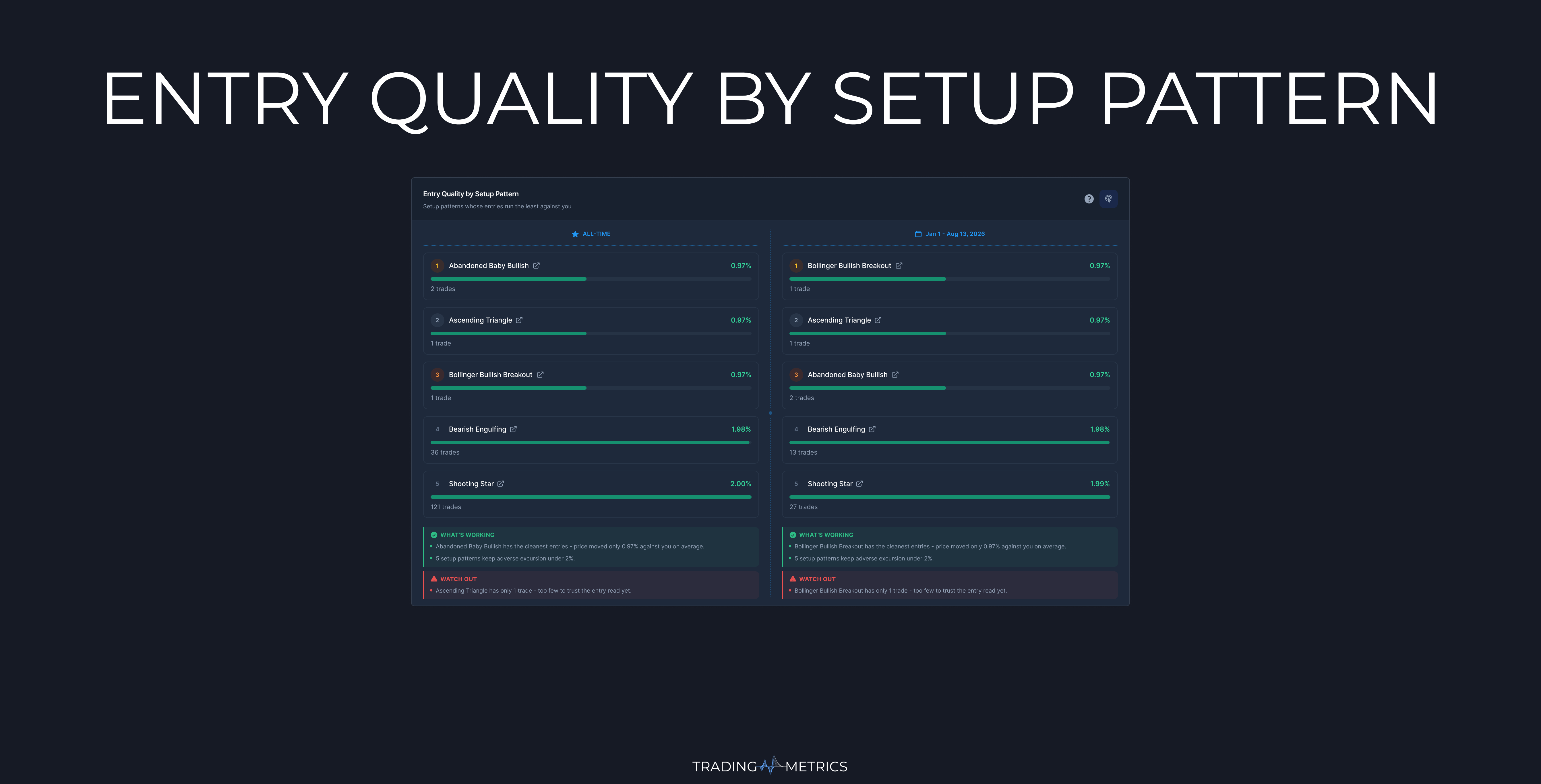Viewport: 1541px width, 784px height.
Task: Click subtitle "Setup patterns whose entries run the least against you"
Action: tap(497, 206)
